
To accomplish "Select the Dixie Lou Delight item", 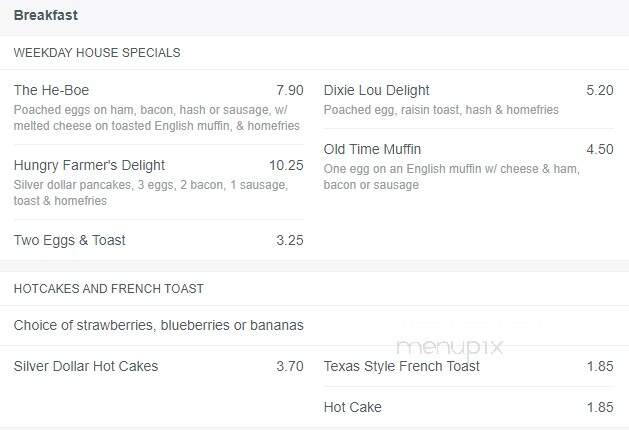I will pos(376,90).
